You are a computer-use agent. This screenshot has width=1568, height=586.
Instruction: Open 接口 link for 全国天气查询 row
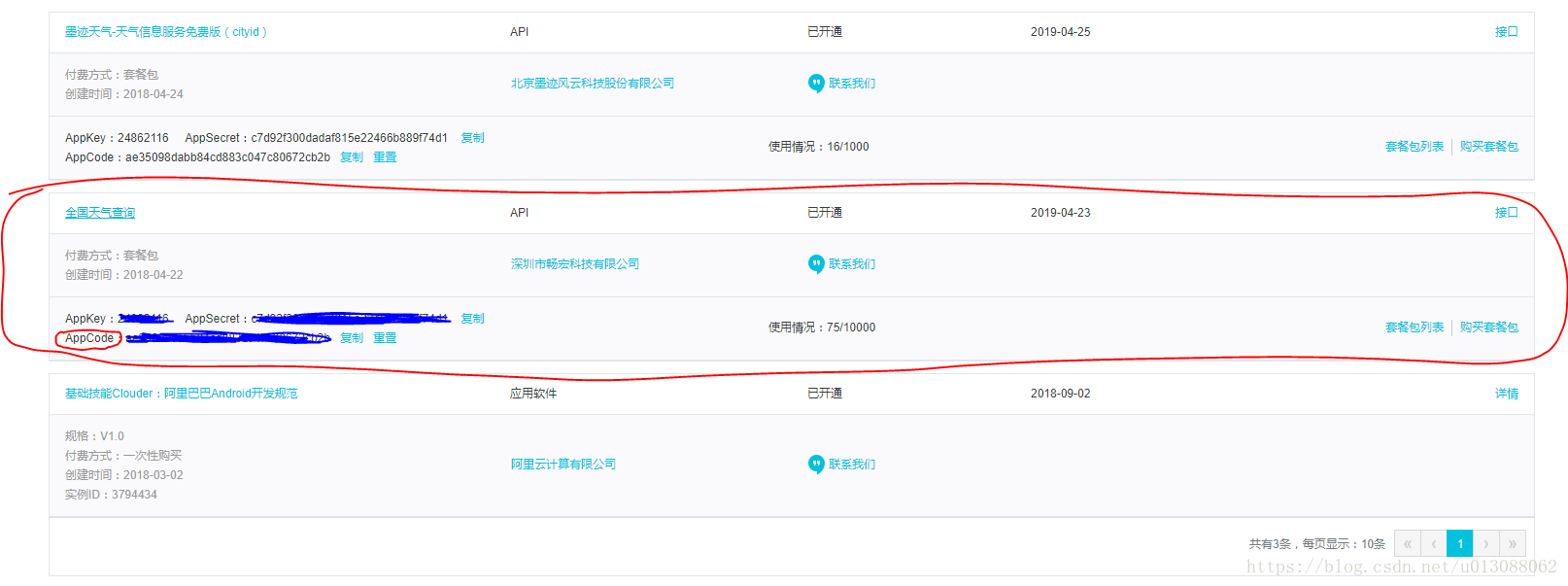1507,213
